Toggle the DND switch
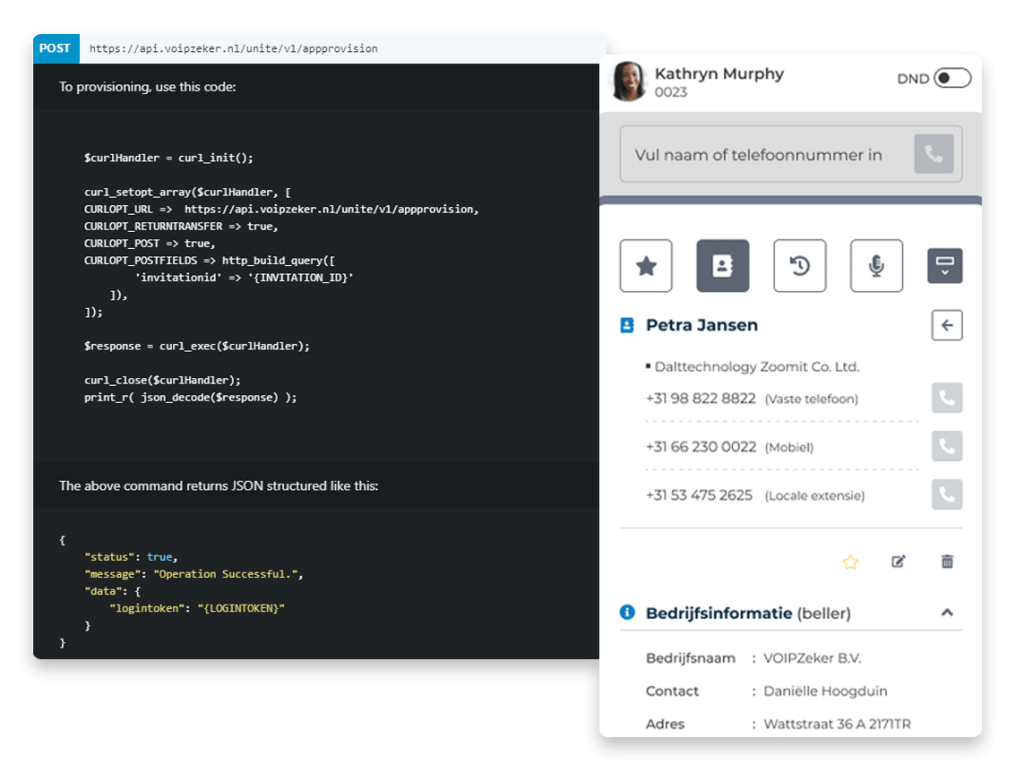The height and width of the screenshot is (764, 1024). (951, 79)
